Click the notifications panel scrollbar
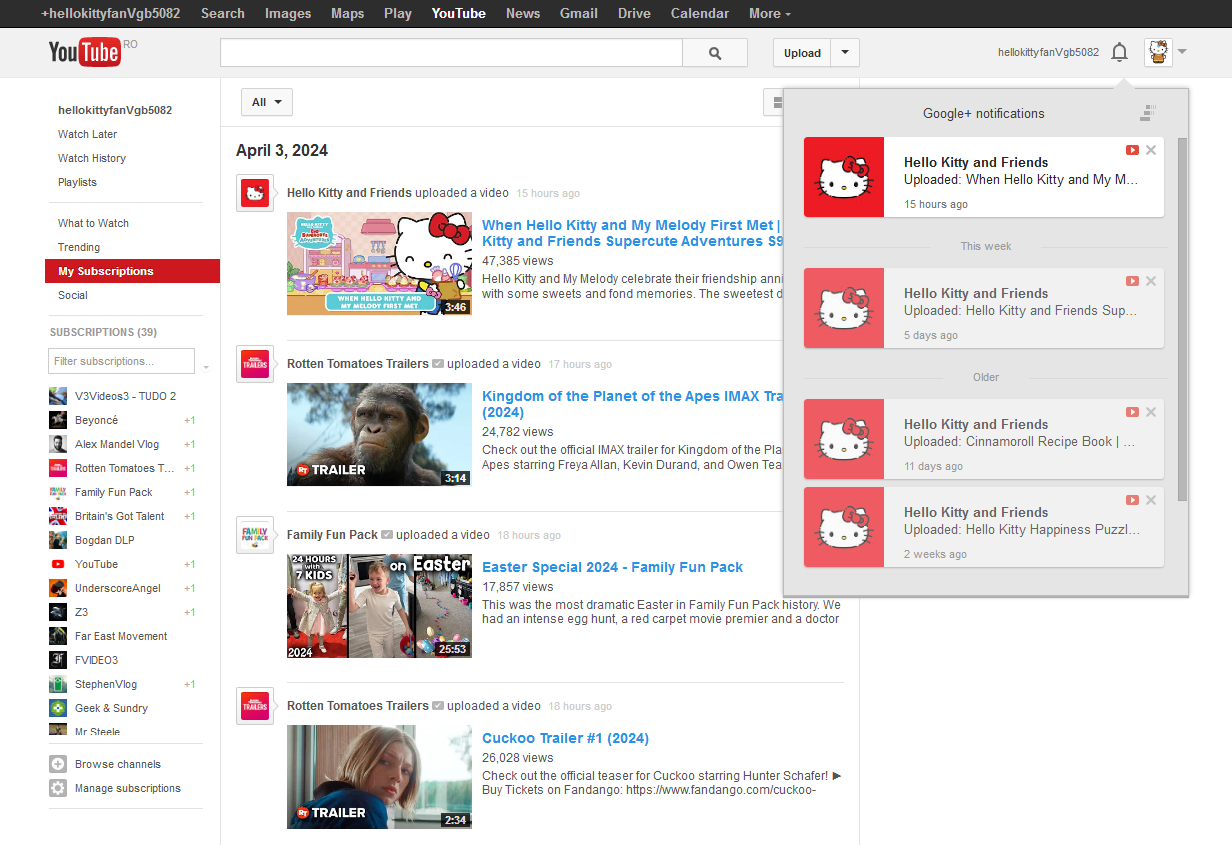The height and width of the screenshot is (845, 1232). (1183, 320)
